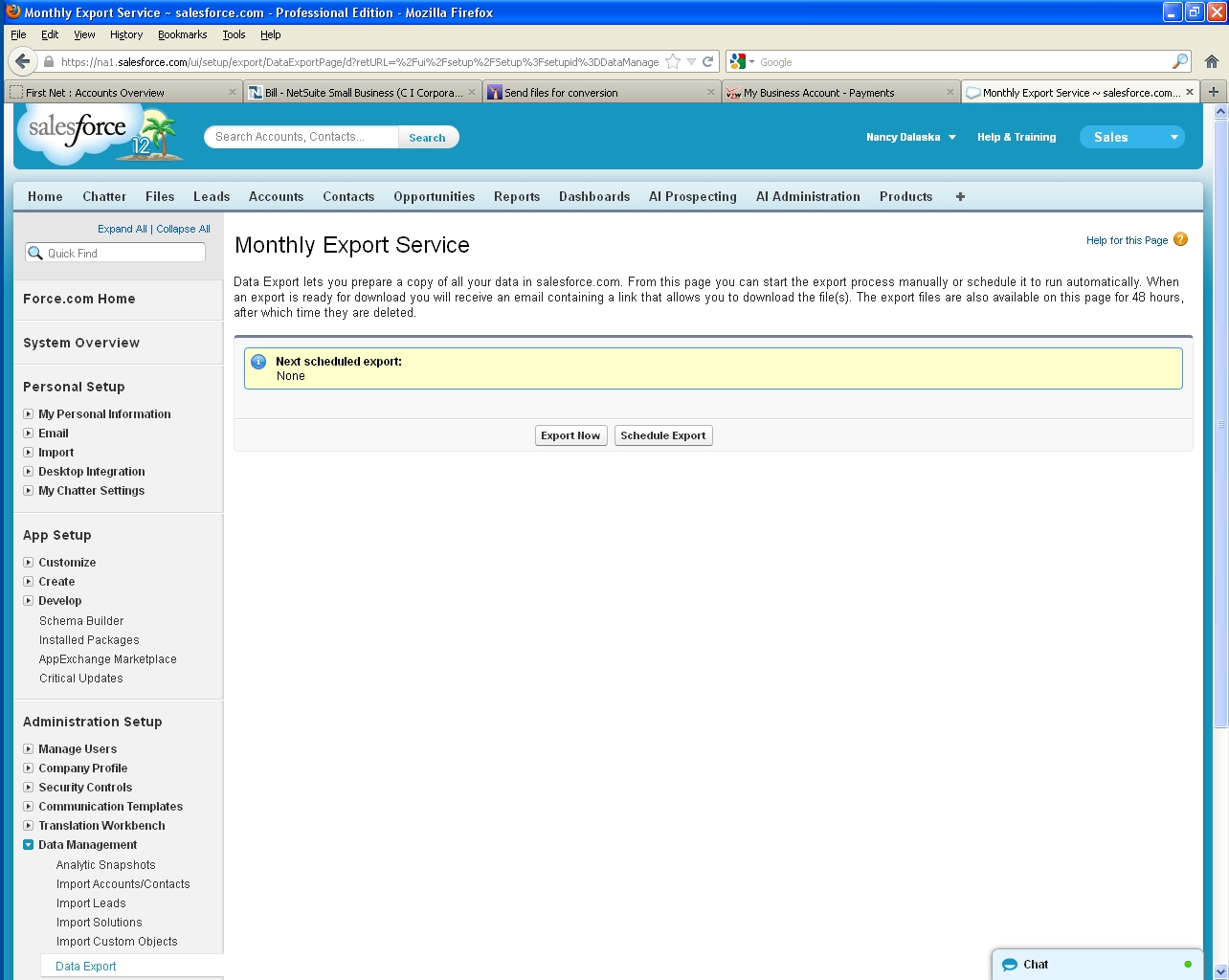1229x980 pixels.
Task: Open the address bar history dropdown arrow
Action: [691, 61]
